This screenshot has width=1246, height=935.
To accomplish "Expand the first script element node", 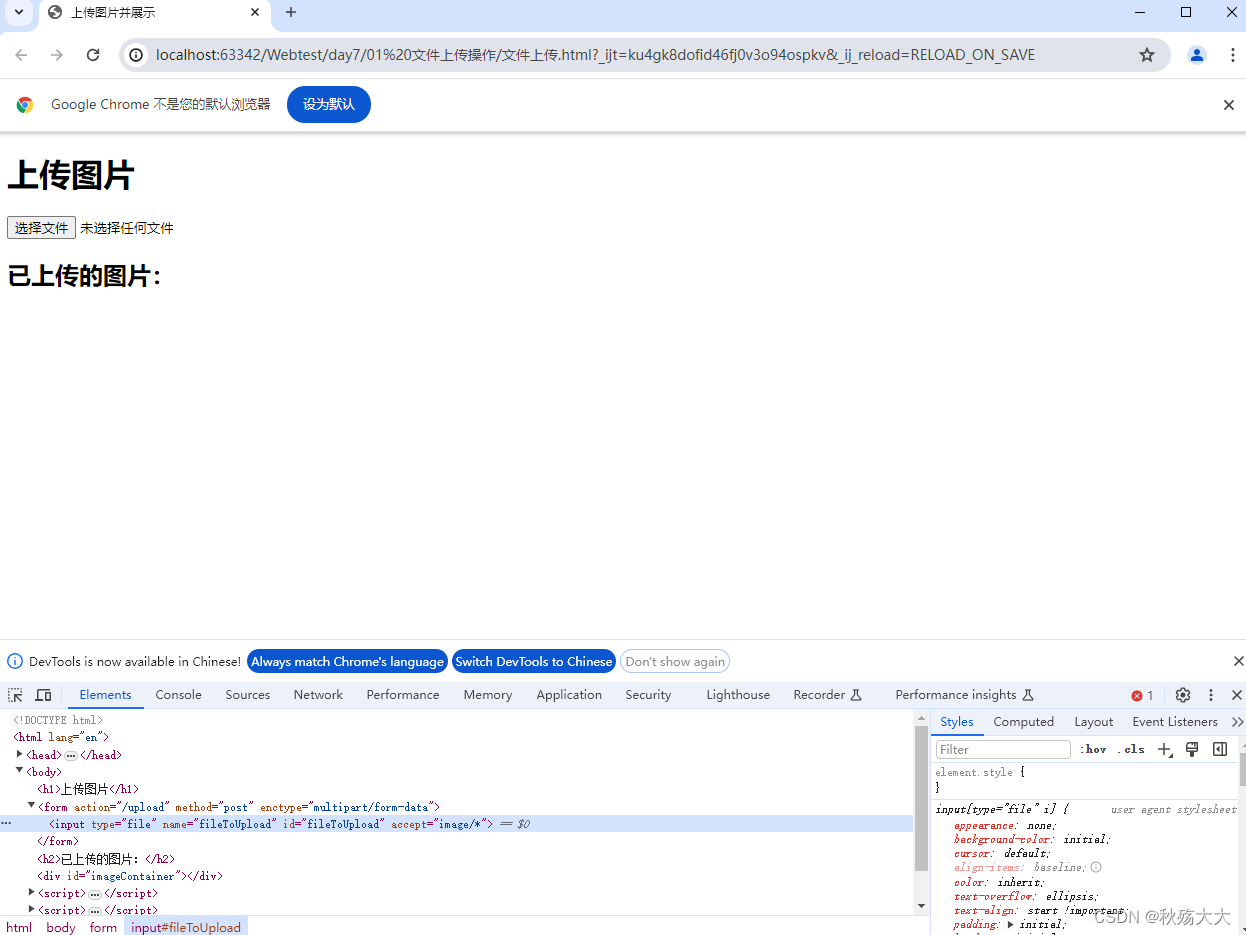I will pos(31,893).
